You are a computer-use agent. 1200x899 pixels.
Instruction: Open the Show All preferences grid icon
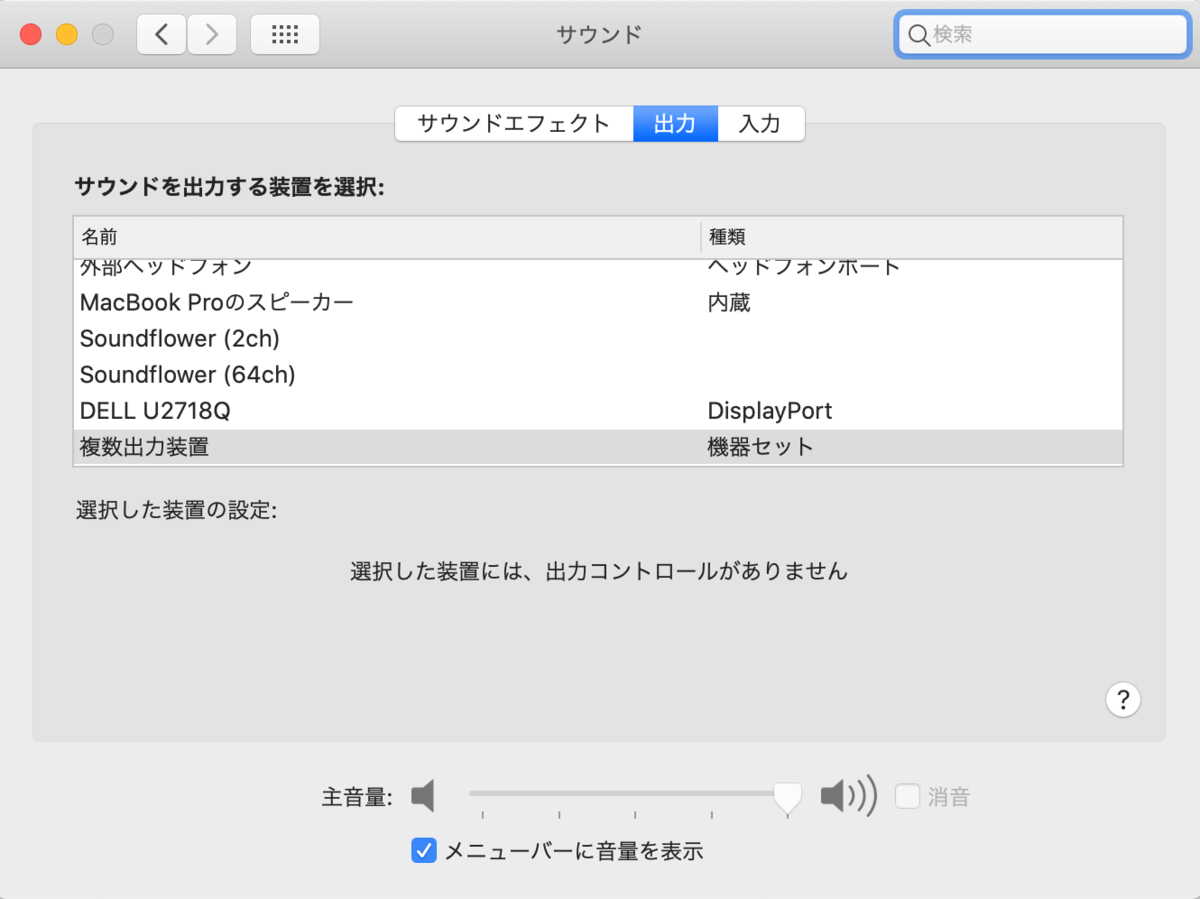pyautogui.click(x=284, y=33)
